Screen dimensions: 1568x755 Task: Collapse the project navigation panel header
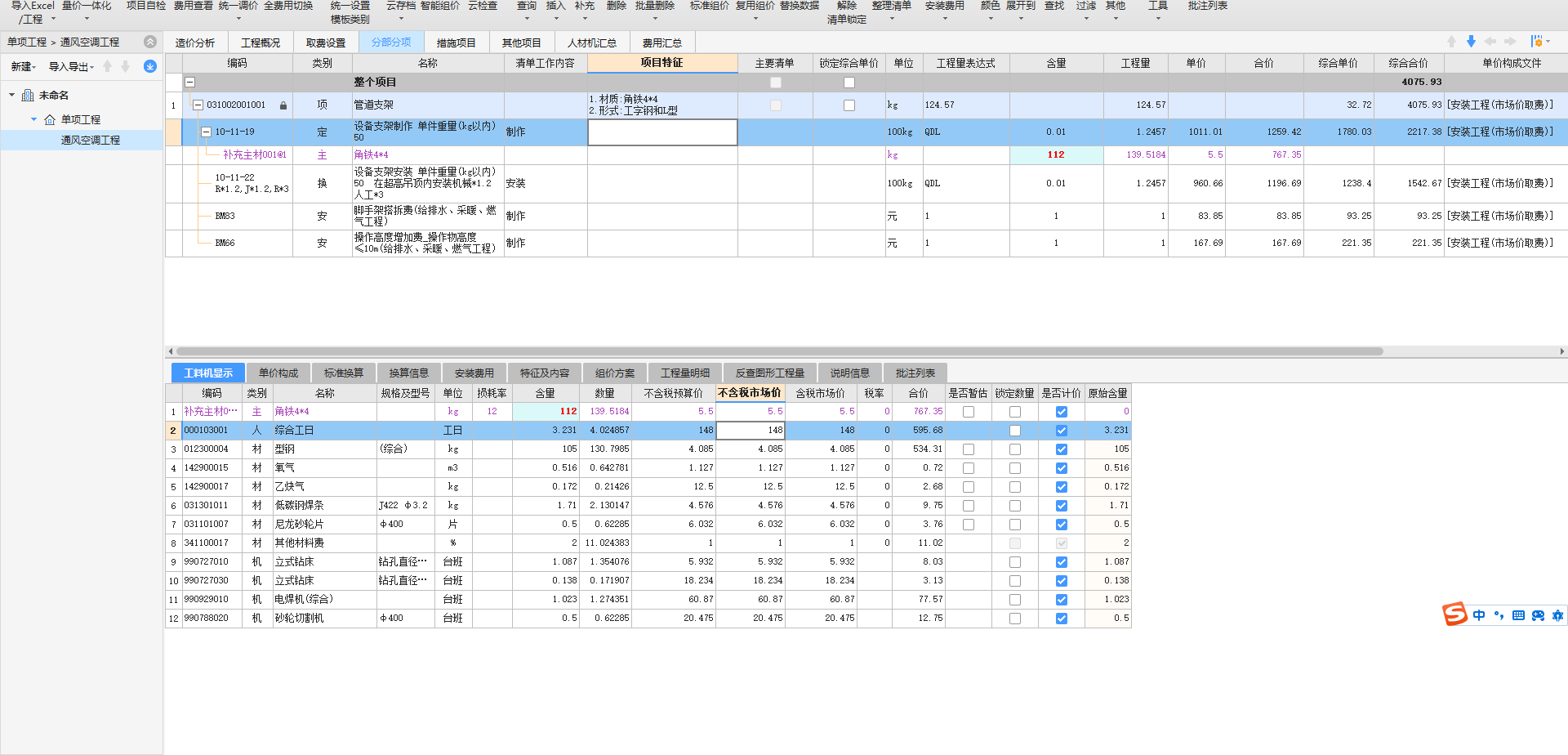[150, 42]
